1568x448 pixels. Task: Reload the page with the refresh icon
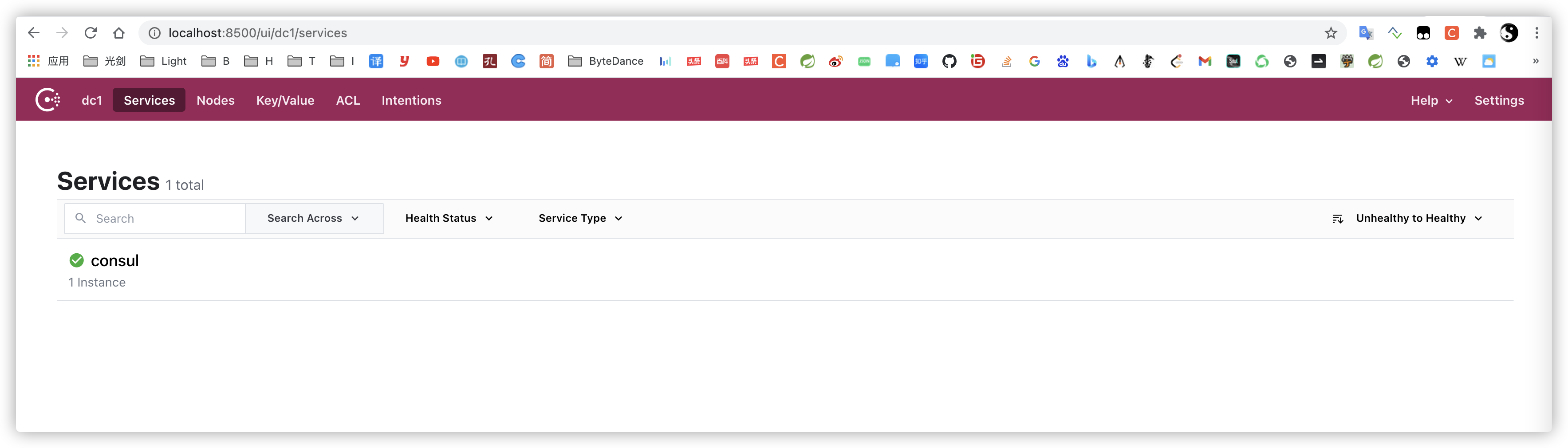[91, 33]
